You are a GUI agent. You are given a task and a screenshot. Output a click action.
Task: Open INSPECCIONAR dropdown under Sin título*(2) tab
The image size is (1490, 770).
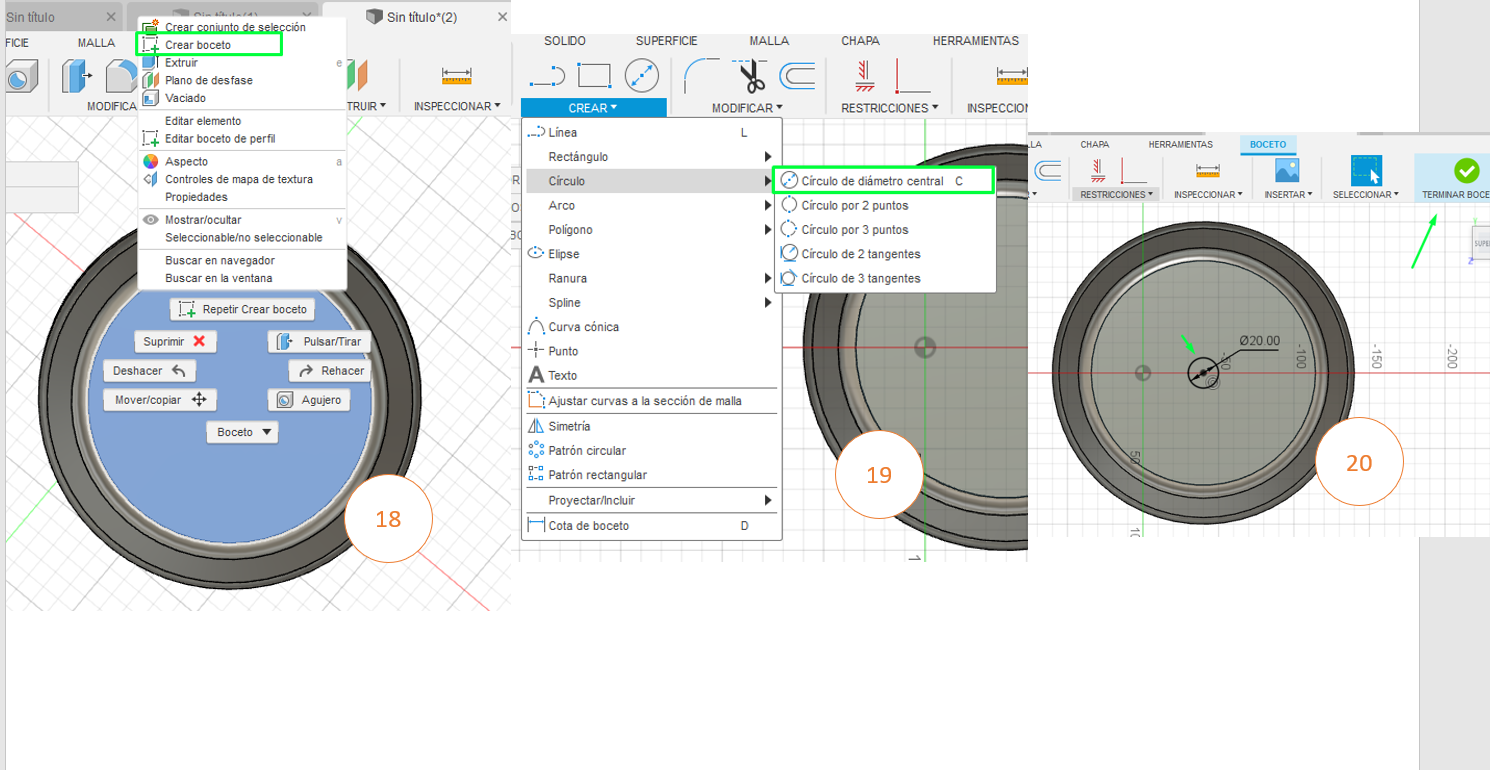click(x=457, y=106)
